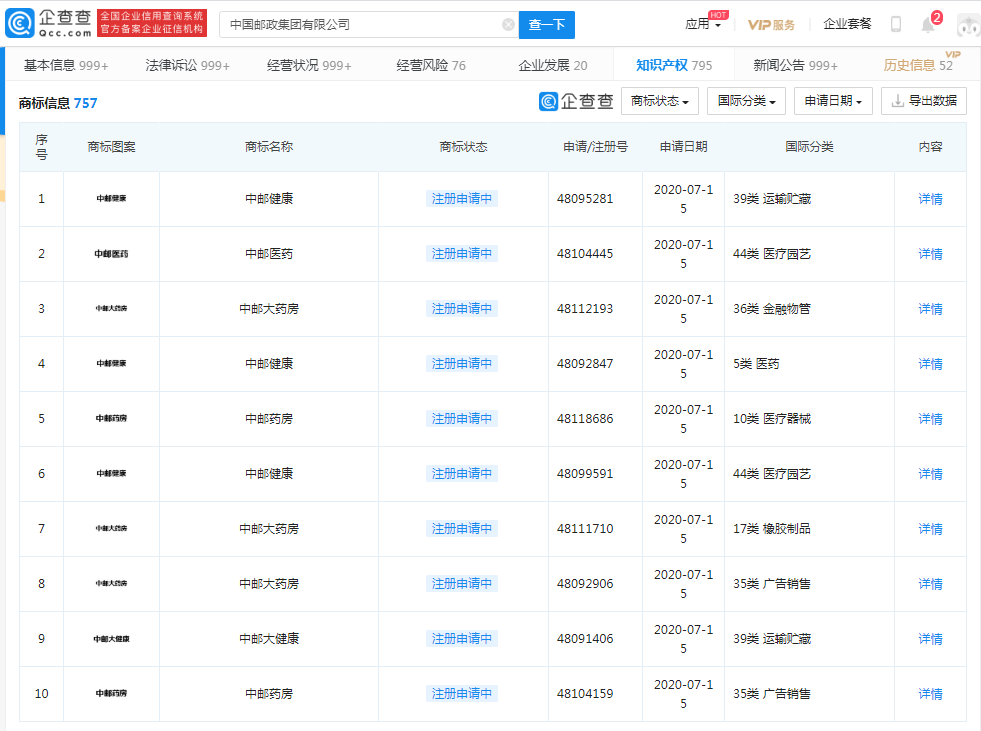Click the 查一下 search button

(547, 24)
